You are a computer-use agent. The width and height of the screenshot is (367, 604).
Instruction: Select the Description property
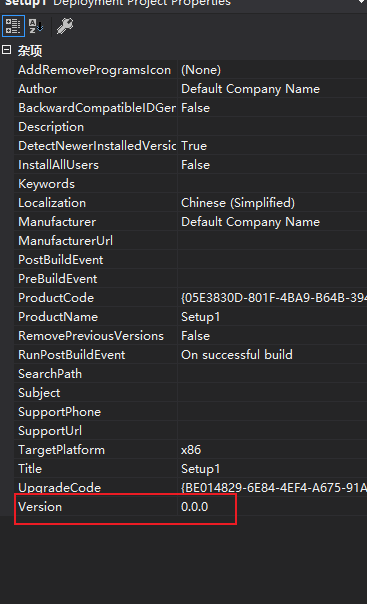pyautogui.click(x=51, y=127)
